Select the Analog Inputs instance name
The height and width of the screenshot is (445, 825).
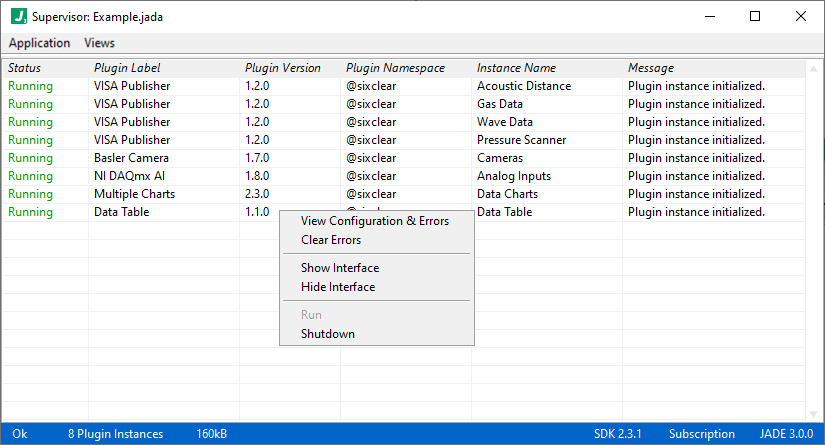pos(514,176)
